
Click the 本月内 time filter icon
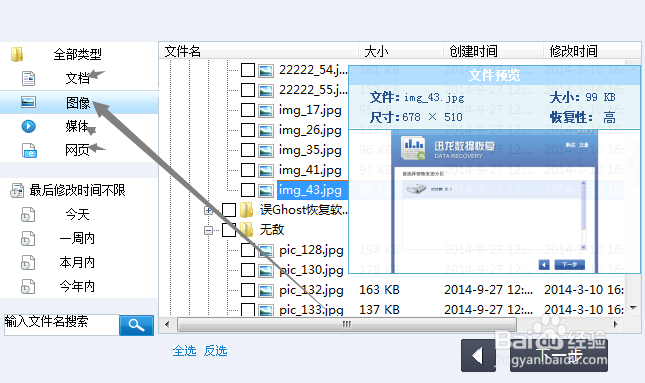coord(28,262)
